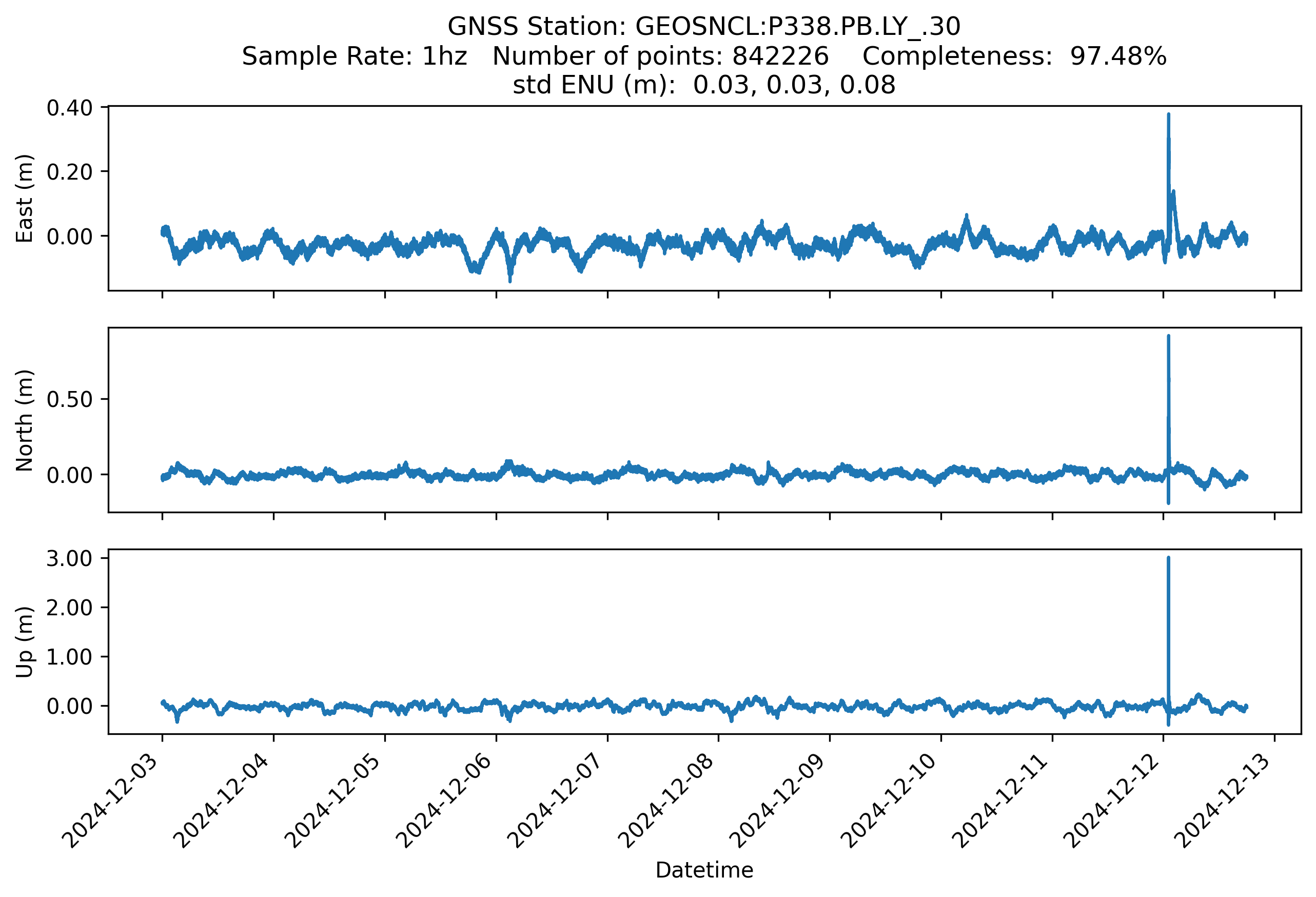Click the 0.40 East axis tick
The width and height of the screenshot is (1316, 897).
tap(70, 108)
